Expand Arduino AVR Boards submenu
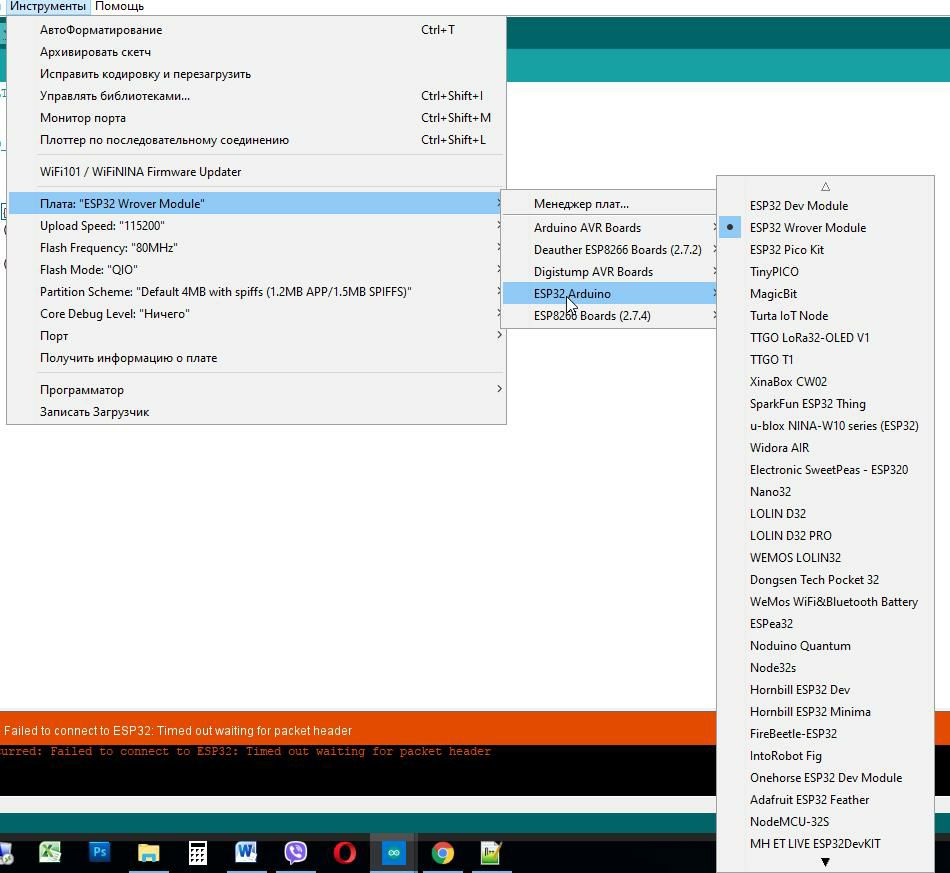The image size is (950, 873). click(610, 228)
